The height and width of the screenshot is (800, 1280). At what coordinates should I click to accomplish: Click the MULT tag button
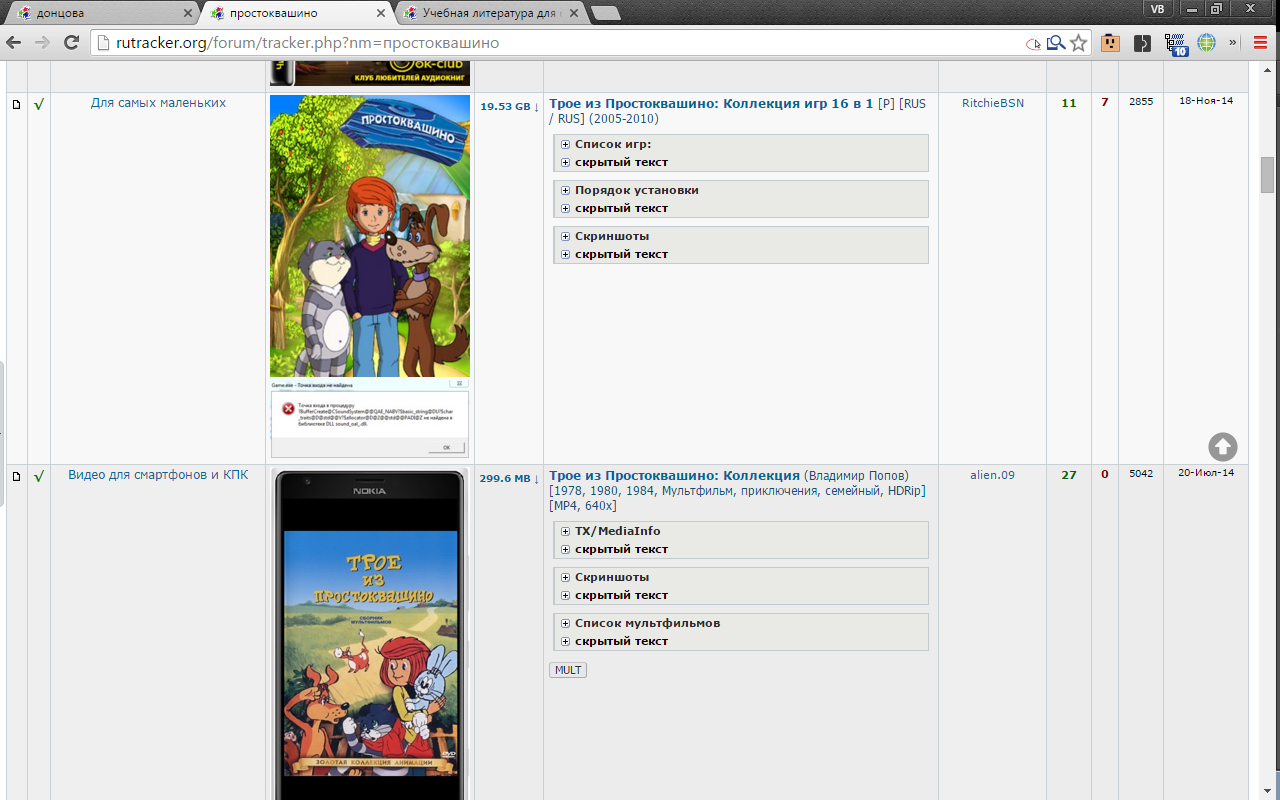[x=568, y=670]
